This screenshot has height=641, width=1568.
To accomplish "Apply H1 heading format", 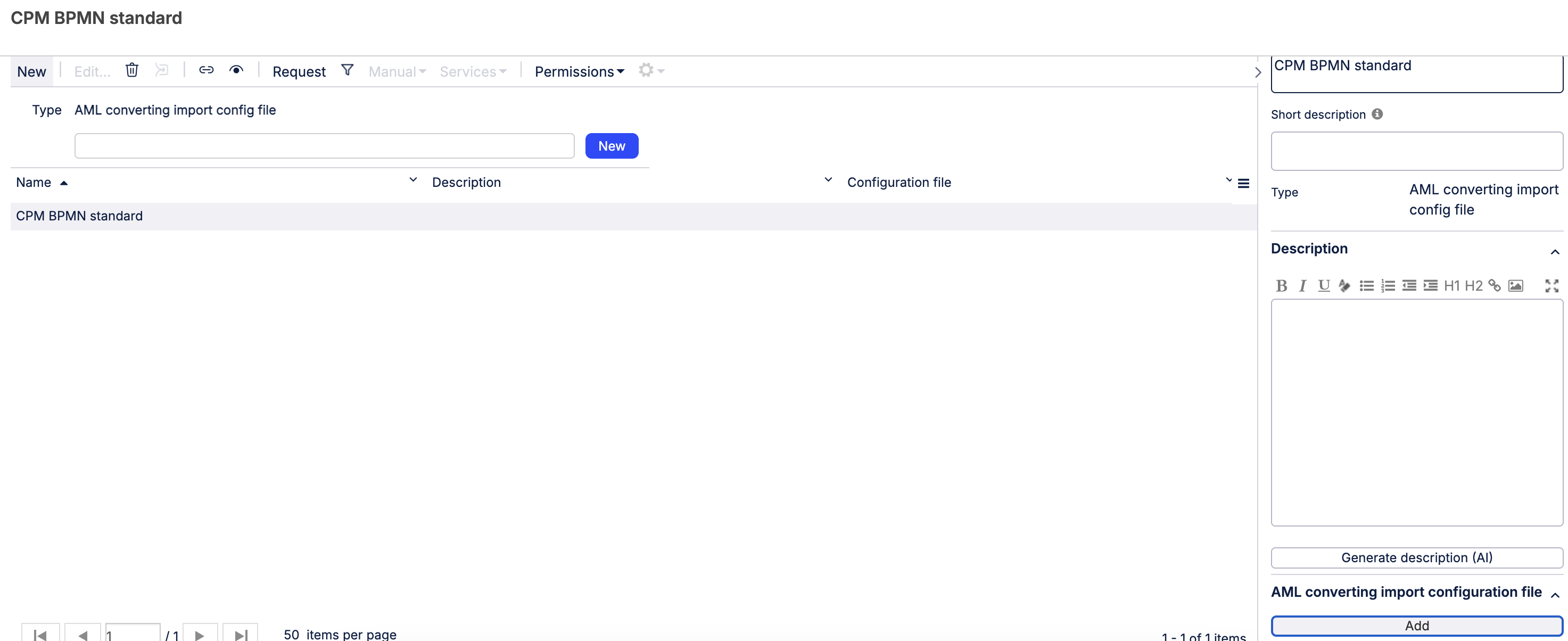I will 1452,285.
